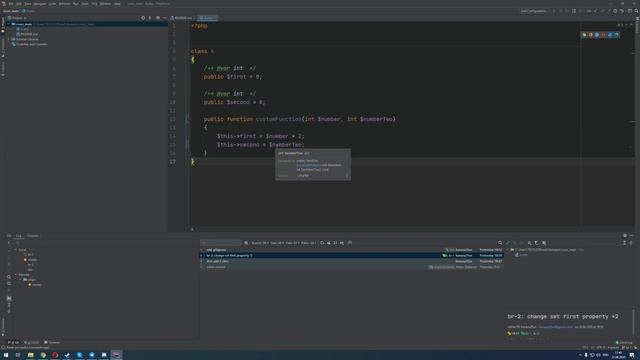This screenshot has width=640, height=360.
Task: Open the Paths: All filter
Action: click(x=308, y=243)
